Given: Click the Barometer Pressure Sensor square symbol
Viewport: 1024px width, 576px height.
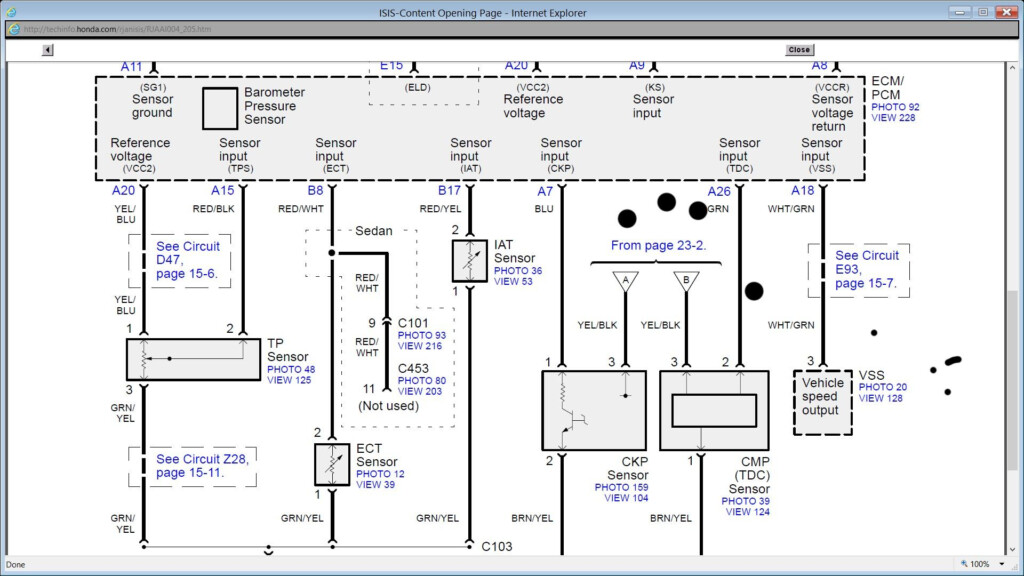Looking at the screenshot, I should [220, 108].
